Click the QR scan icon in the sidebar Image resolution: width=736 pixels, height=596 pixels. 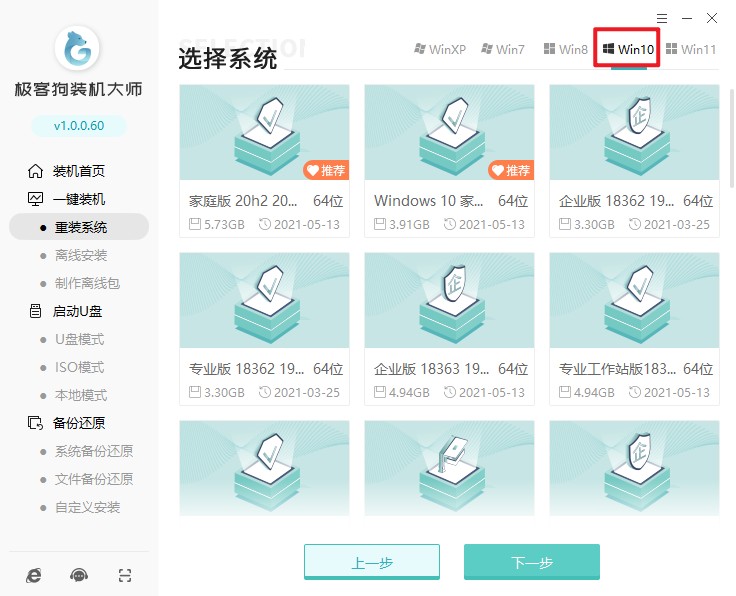125,575
